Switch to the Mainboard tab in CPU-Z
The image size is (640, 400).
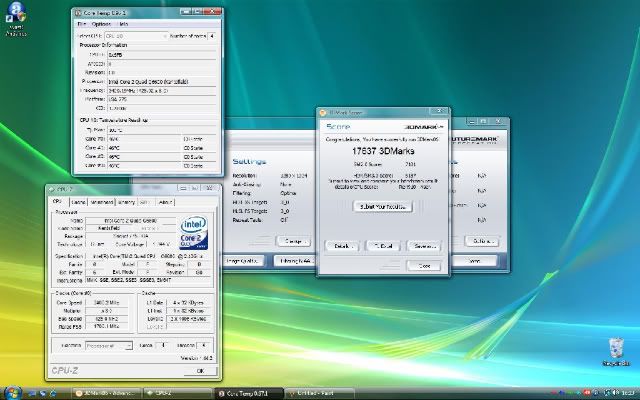click(102, 202)
